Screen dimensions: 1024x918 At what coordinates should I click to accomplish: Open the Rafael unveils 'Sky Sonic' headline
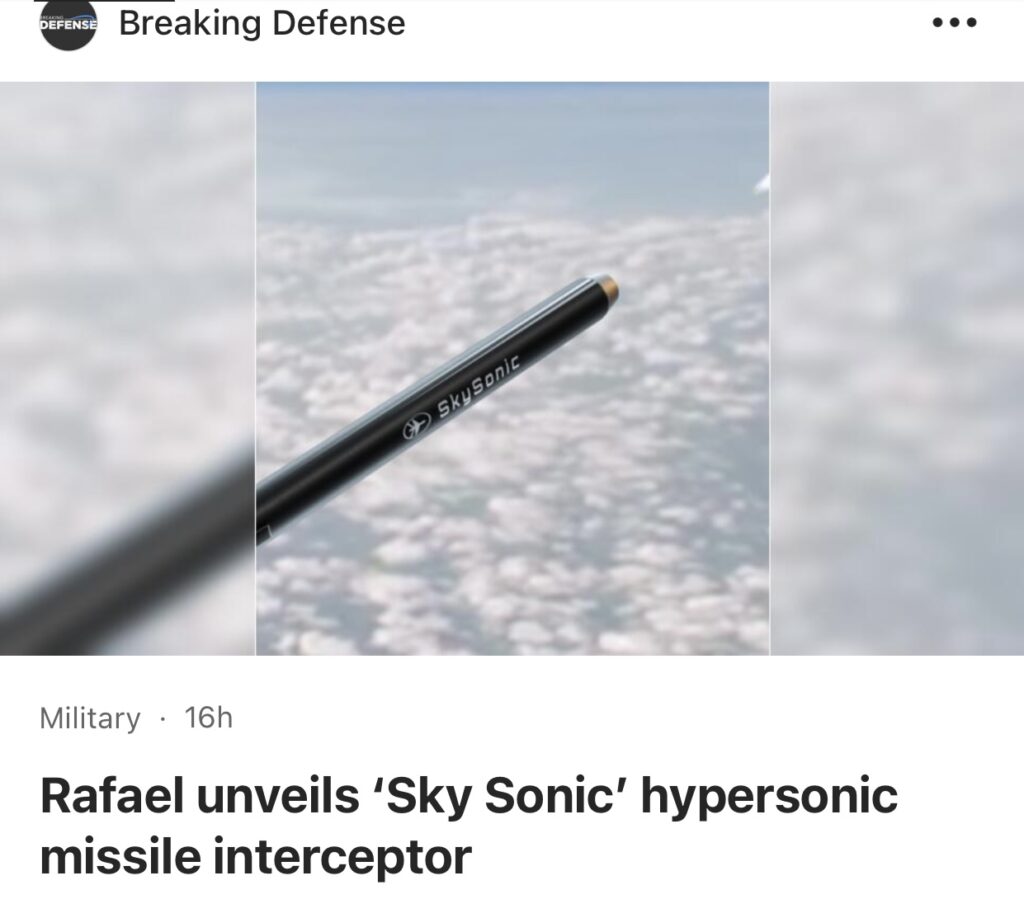pos(469,826)
